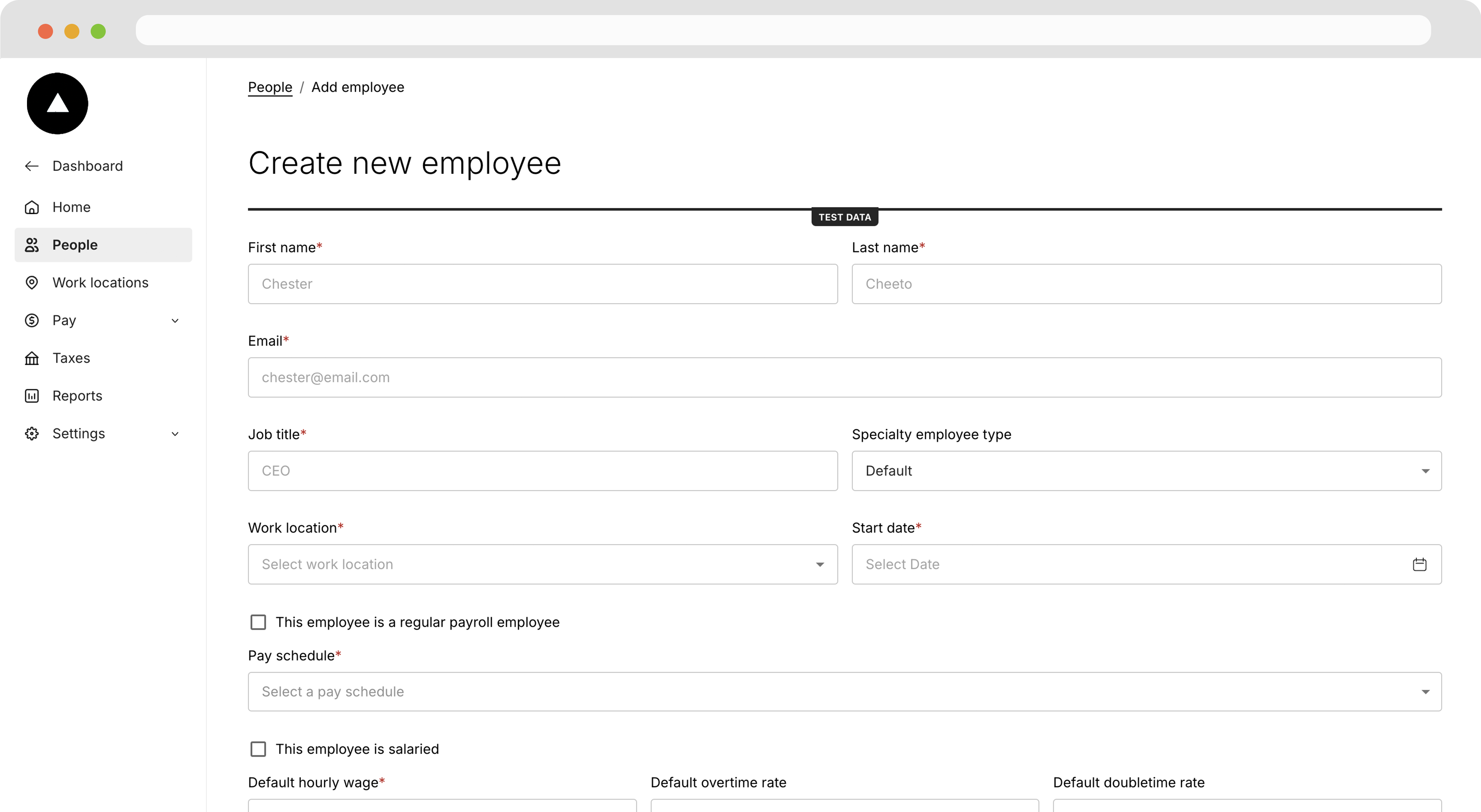Expand the Pay submenu chevron
This screenshot has width=1481, height=812.
pos(175,321)
